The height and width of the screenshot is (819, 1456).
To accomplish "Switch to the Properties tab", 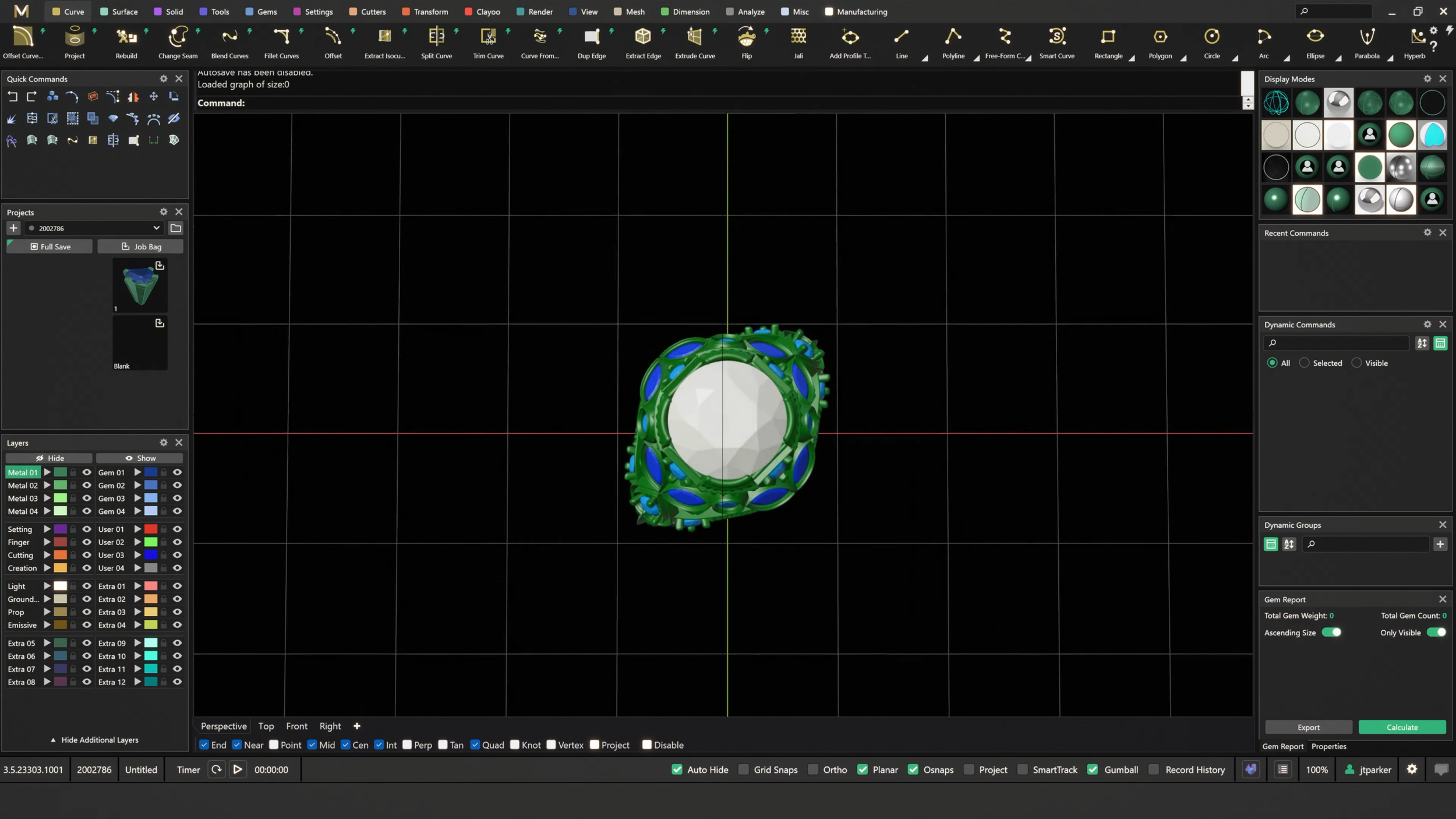I will 1328,746.
